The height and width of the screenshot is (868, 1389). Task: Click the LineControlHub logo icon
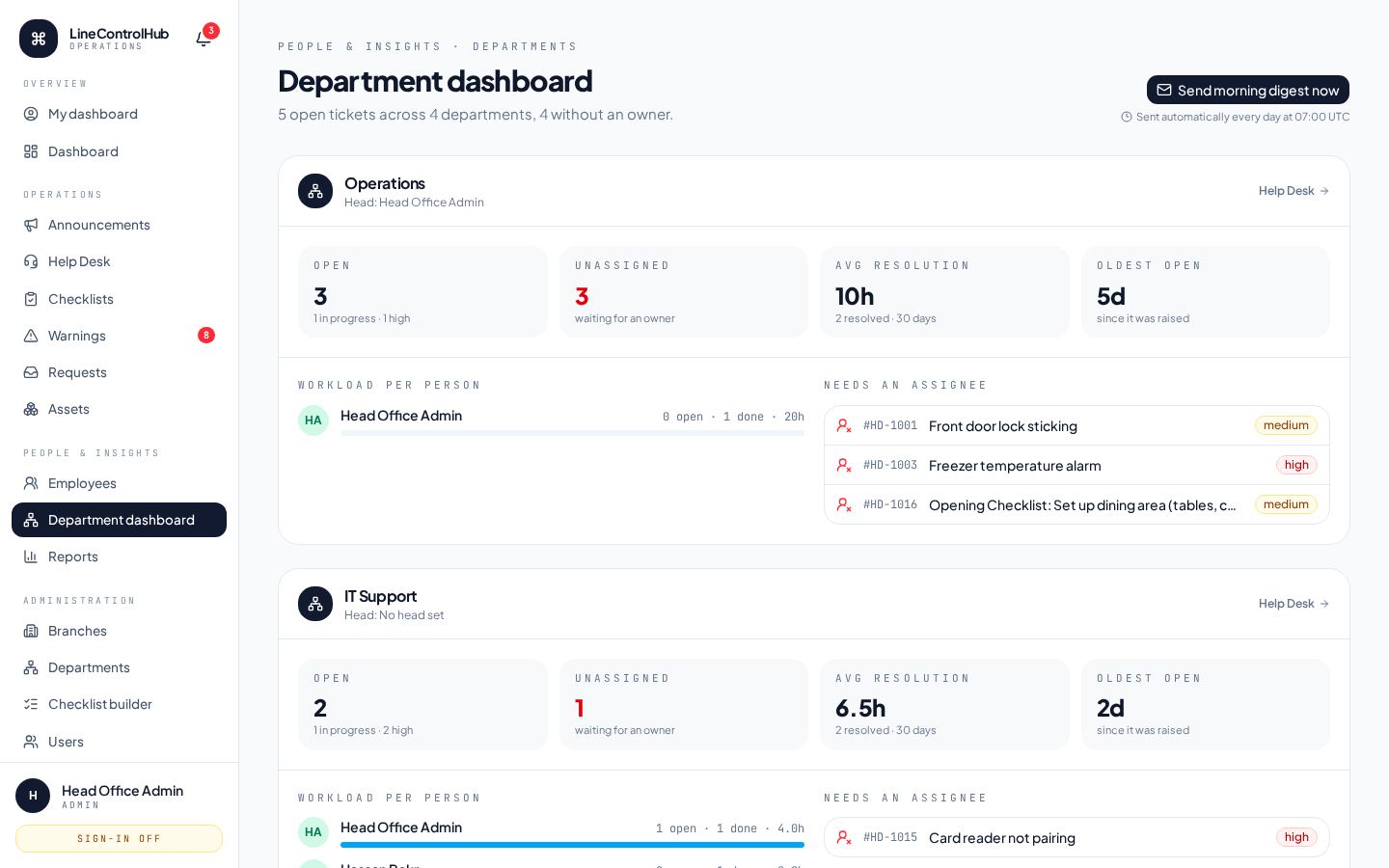(39, 39)
